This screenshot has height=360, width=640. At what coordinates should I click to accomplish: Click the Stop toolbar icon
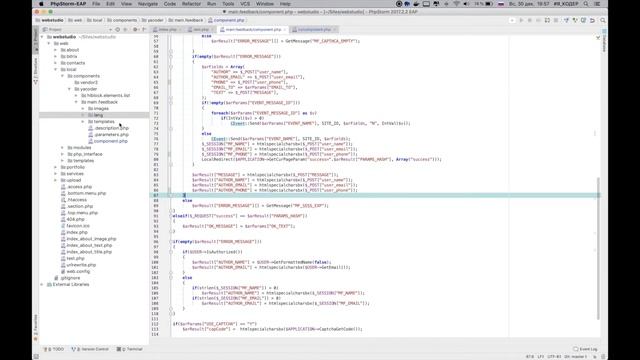556,20
